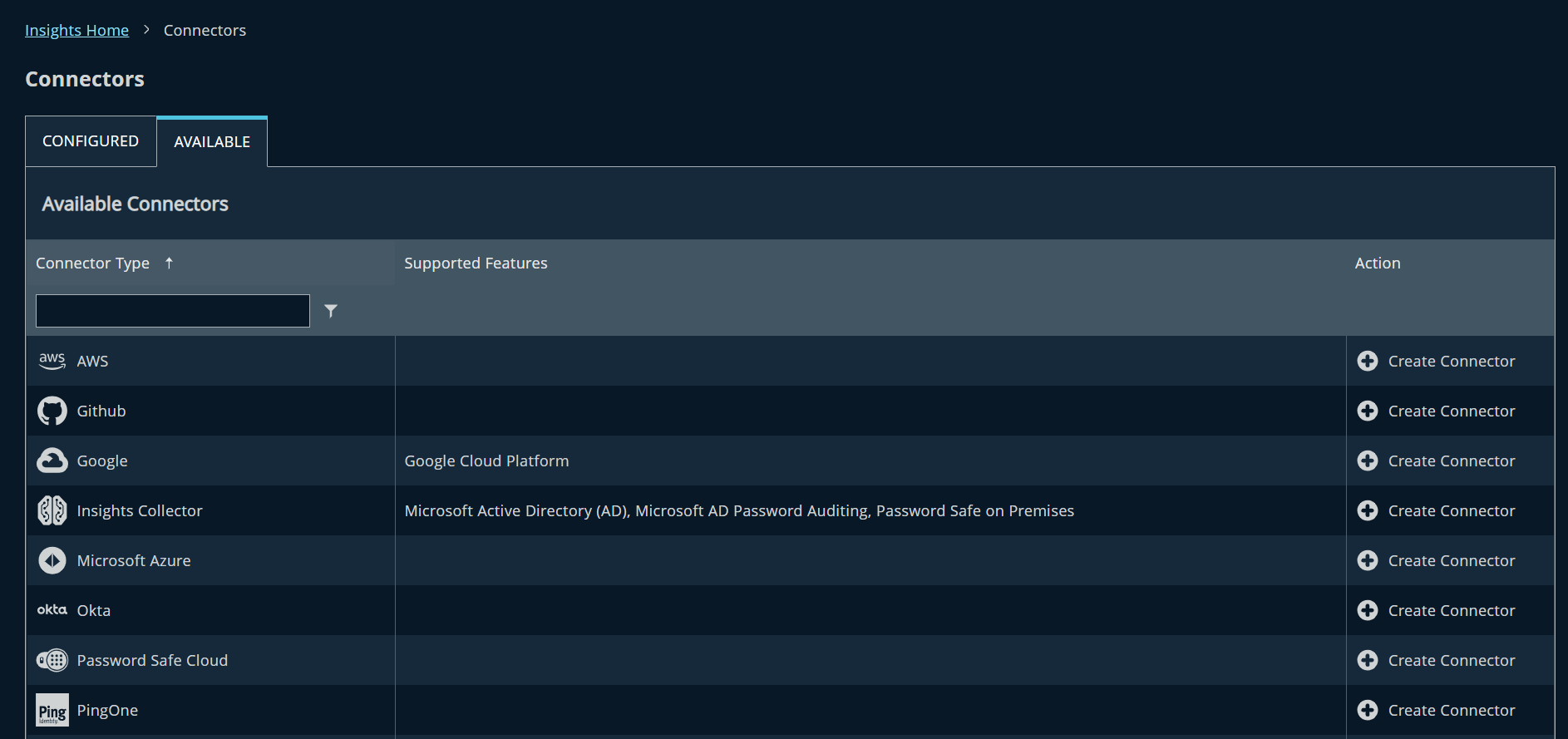
Task: Click the plus icon in Google row
Action: 1368,461
